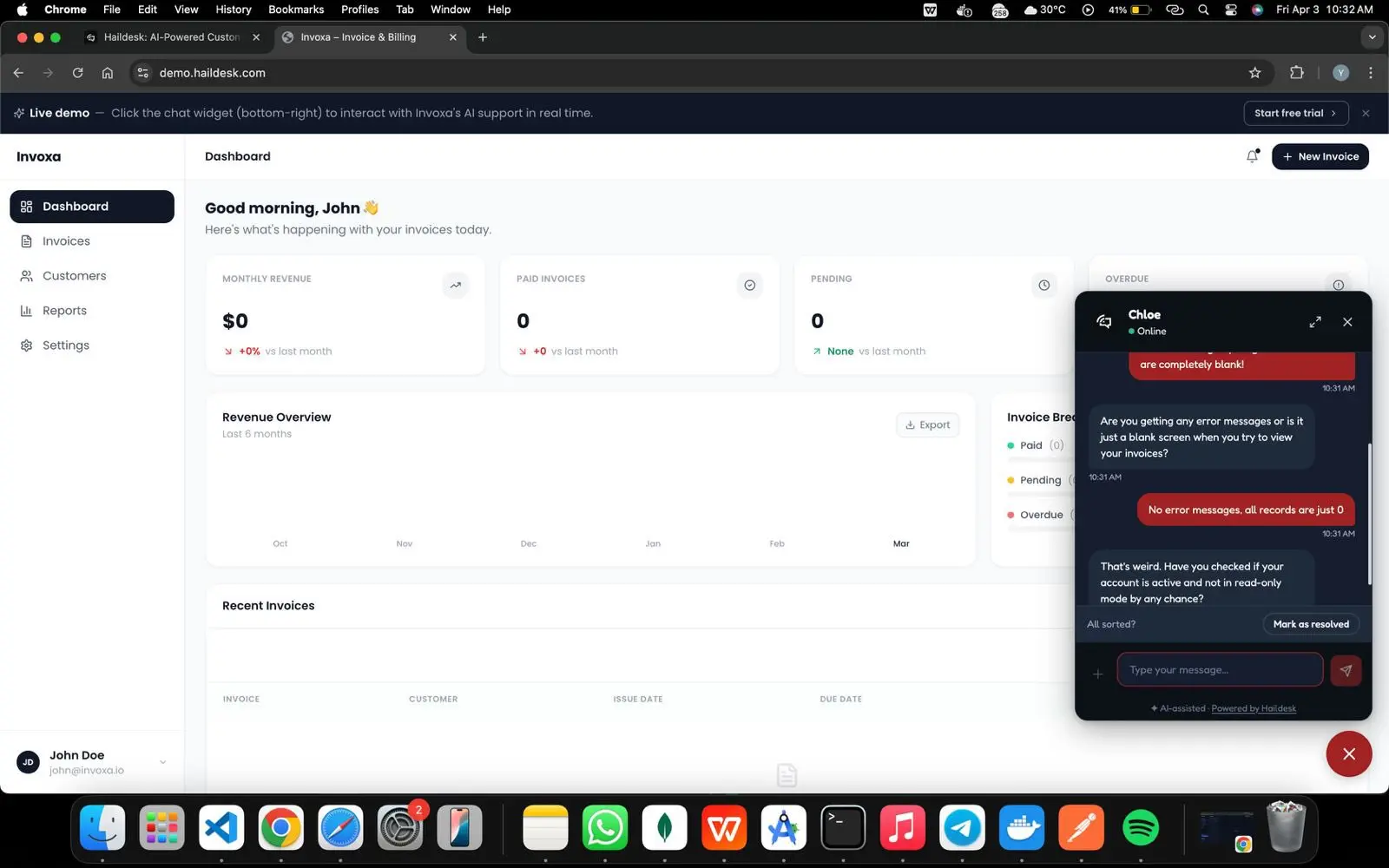Switch to the Haildesk AI-Powered tab
1389x868 pixels.
(170, 37)
